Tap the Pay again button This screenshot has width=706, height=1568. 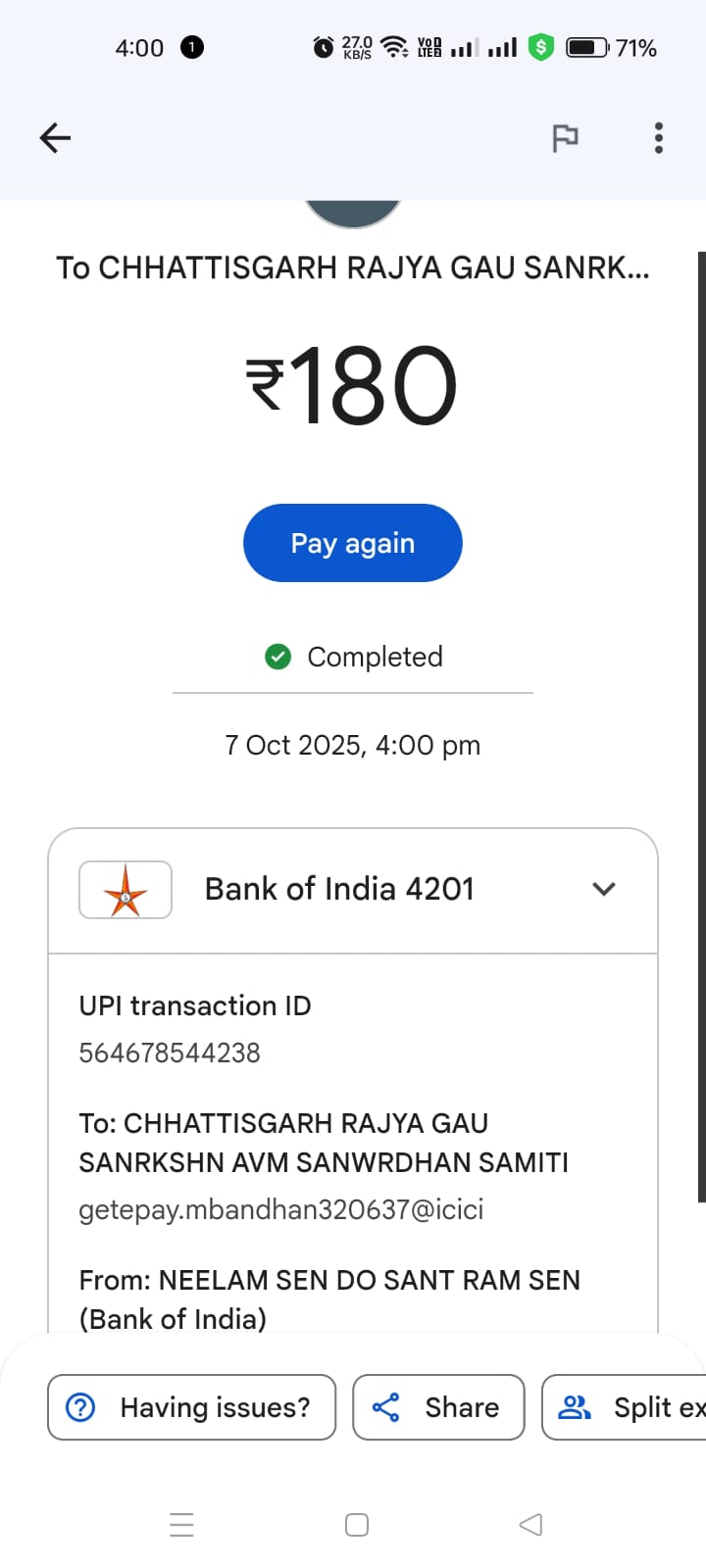pos(353,543)
